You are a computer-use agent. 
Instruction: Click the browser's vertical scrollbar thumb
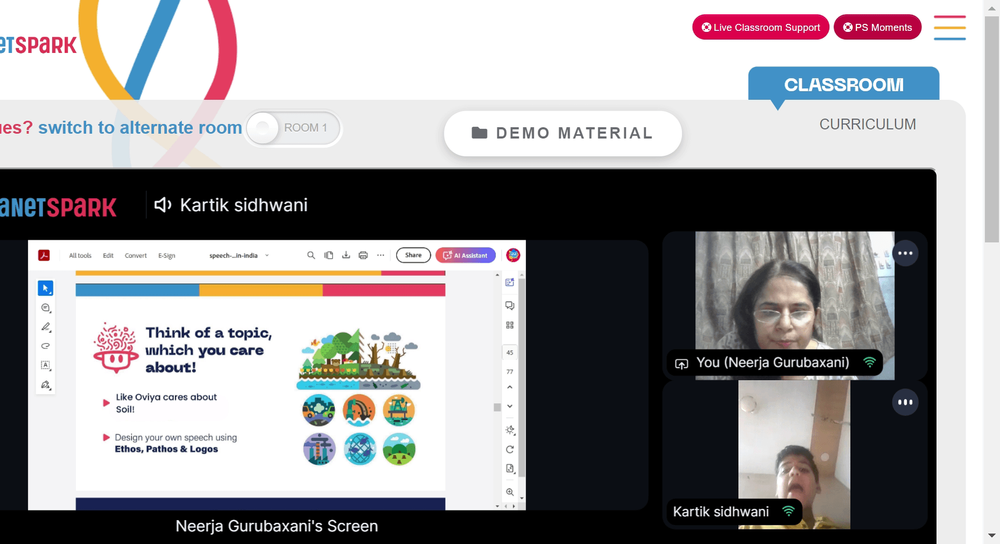pyautogui.click(x=991, y=128)
